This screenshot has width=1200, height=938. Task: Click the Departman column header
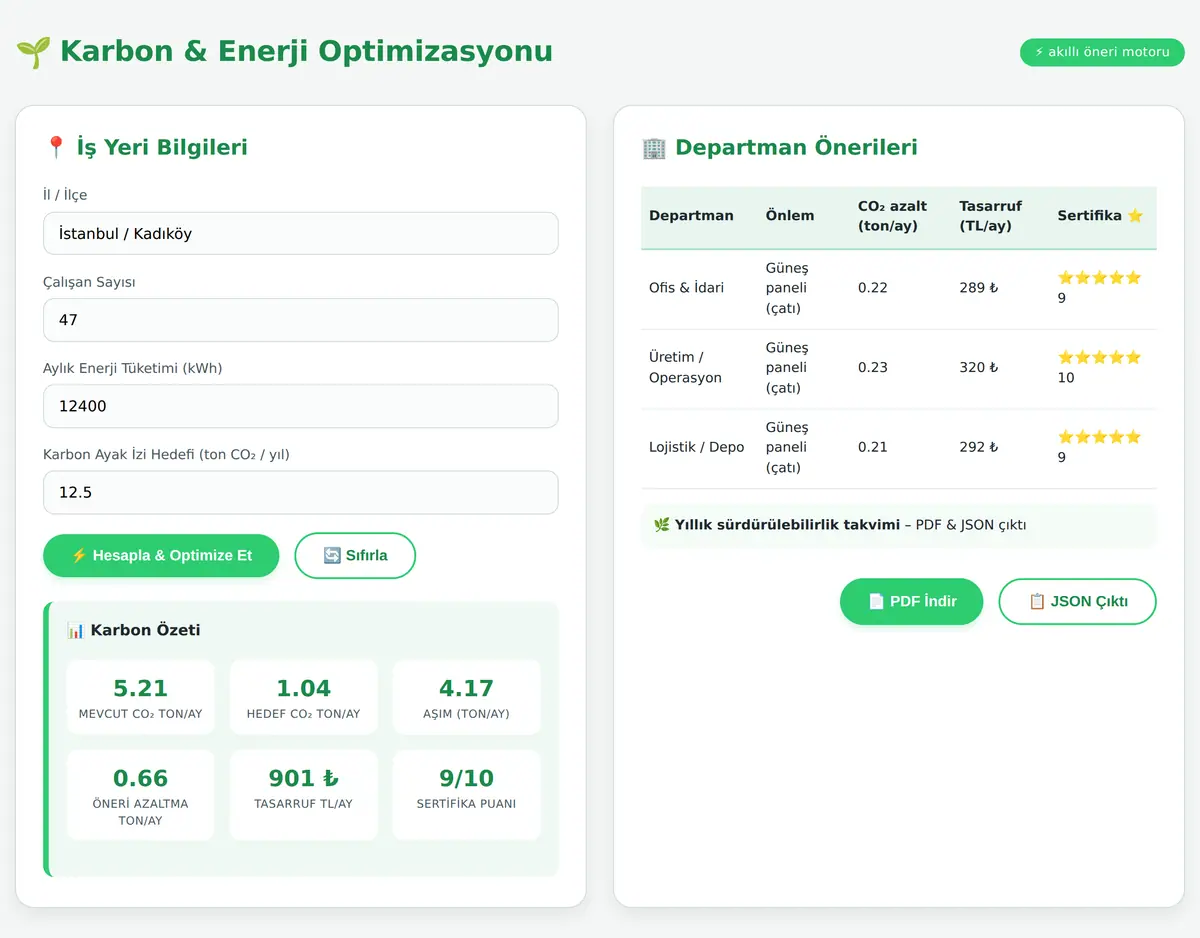(x=691, y=215)
